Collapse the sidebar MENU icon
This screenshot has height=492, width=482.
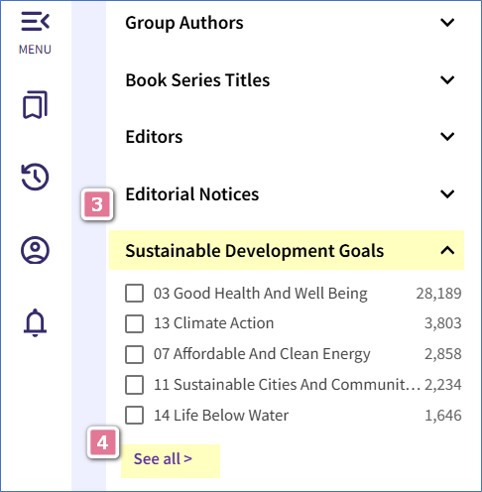pyautogui.click(x=35, y=22)
